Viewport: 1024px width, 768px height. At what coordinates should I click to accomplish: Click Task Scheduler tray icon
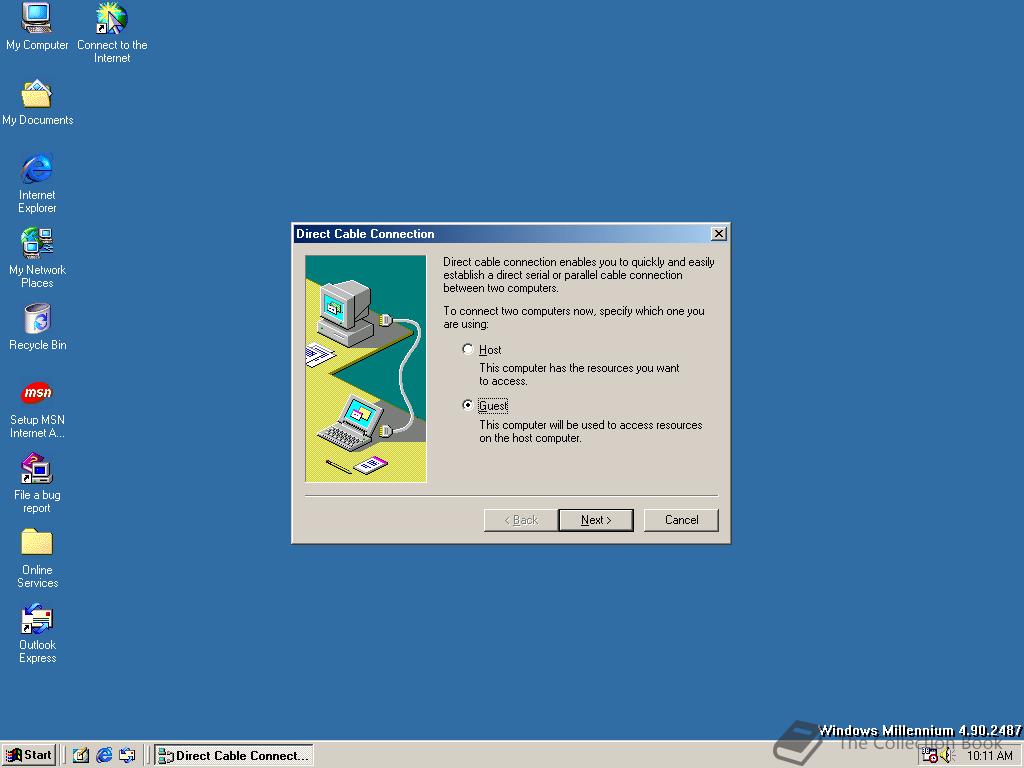click(929, 756)
